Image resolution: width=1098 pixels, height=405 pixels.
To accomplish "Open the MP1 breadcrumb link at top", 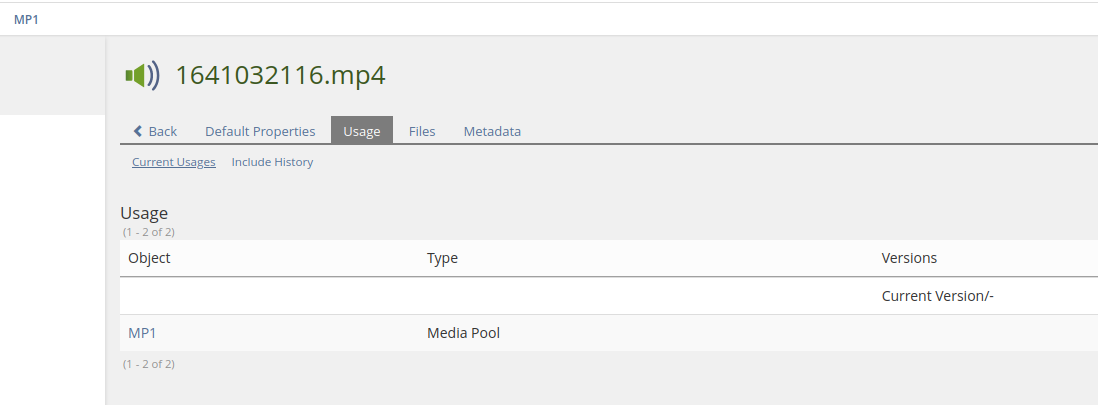I will [x=26, y=20].
